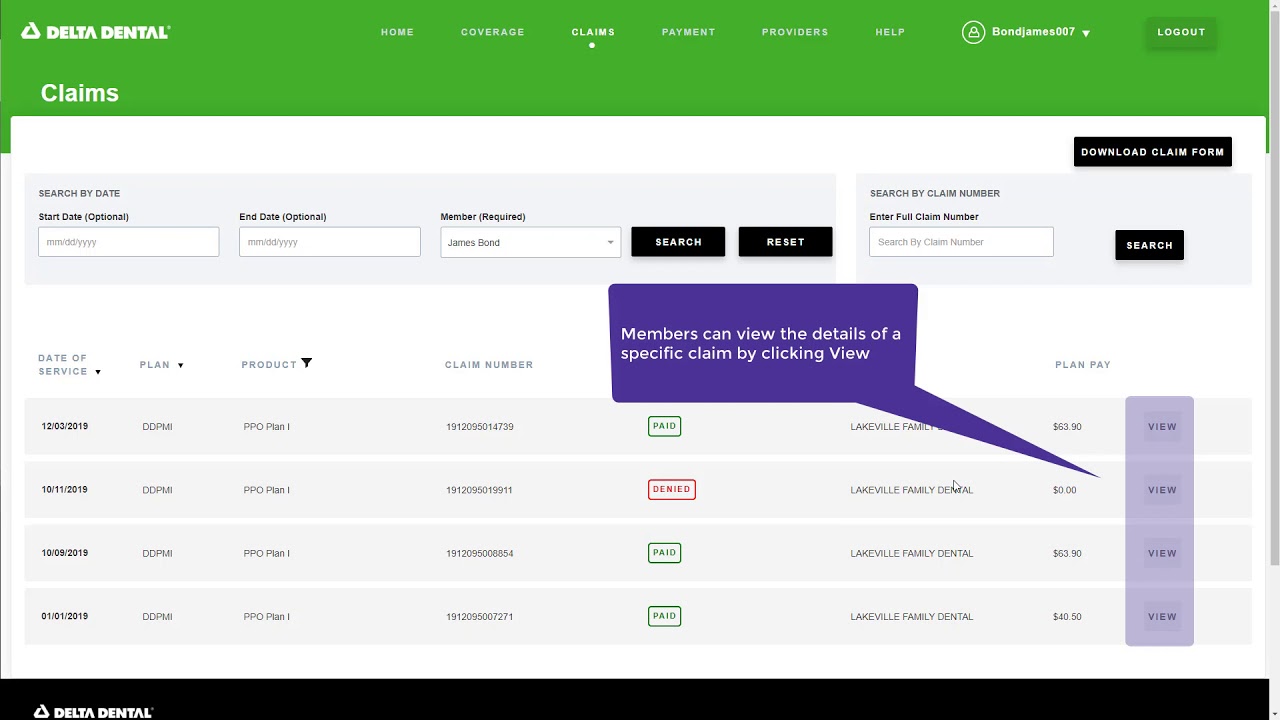Click the End Date input field
The image size is (1280, 720).
pyautogui.click(x=330, y=242)
